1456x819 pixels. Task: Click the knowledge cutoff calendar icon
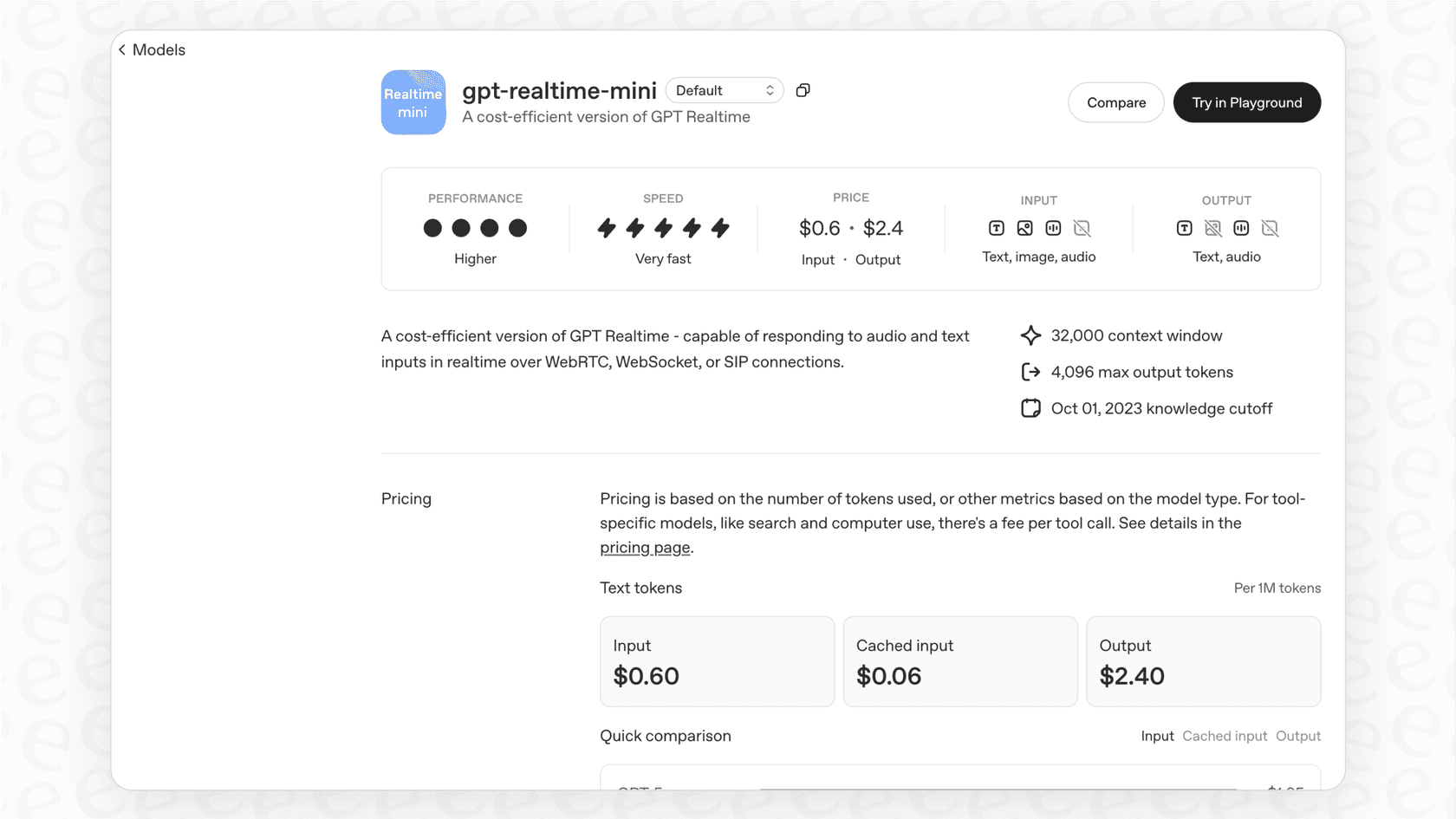pyautogui.click(x=1030, y=407)
